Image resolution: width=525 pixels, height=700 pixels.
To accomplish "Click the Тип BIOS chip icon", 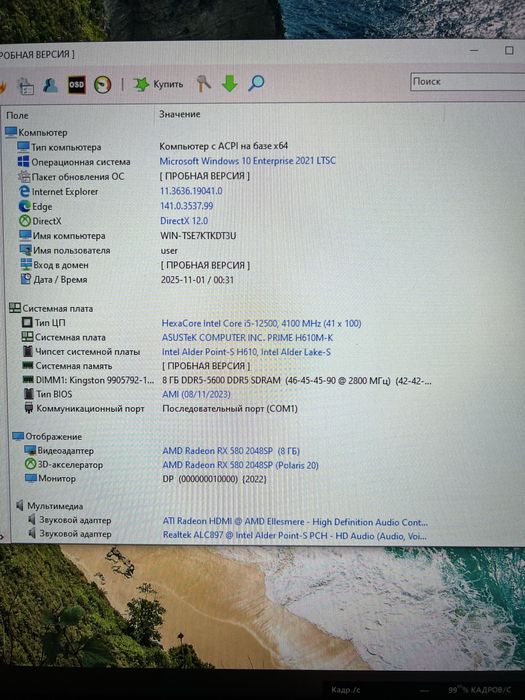I will coord(29,394).
